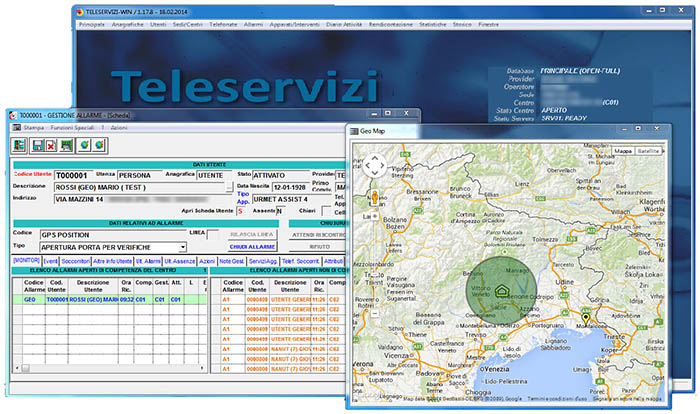Select the Note Gest. tab
This screenshot has height=414, width=700.
(232, 261)
